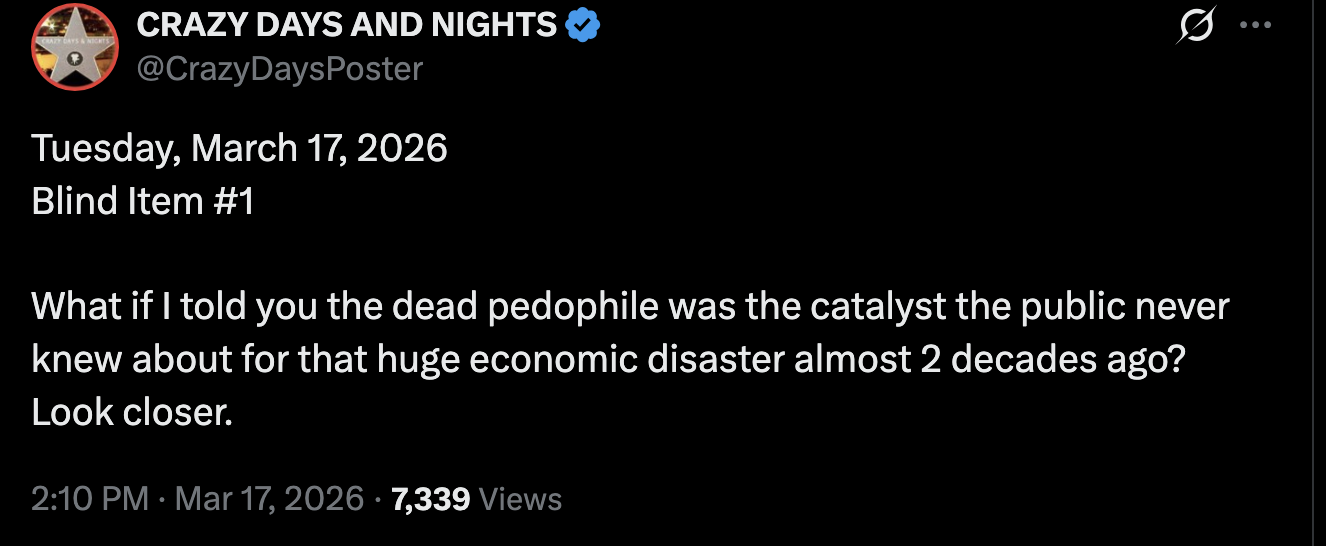The image size is (1326, 546).
Task: Click the CRAZY DAYS AND NIGHTS display name
Action: pyautogui.click(x=346, y=26)
